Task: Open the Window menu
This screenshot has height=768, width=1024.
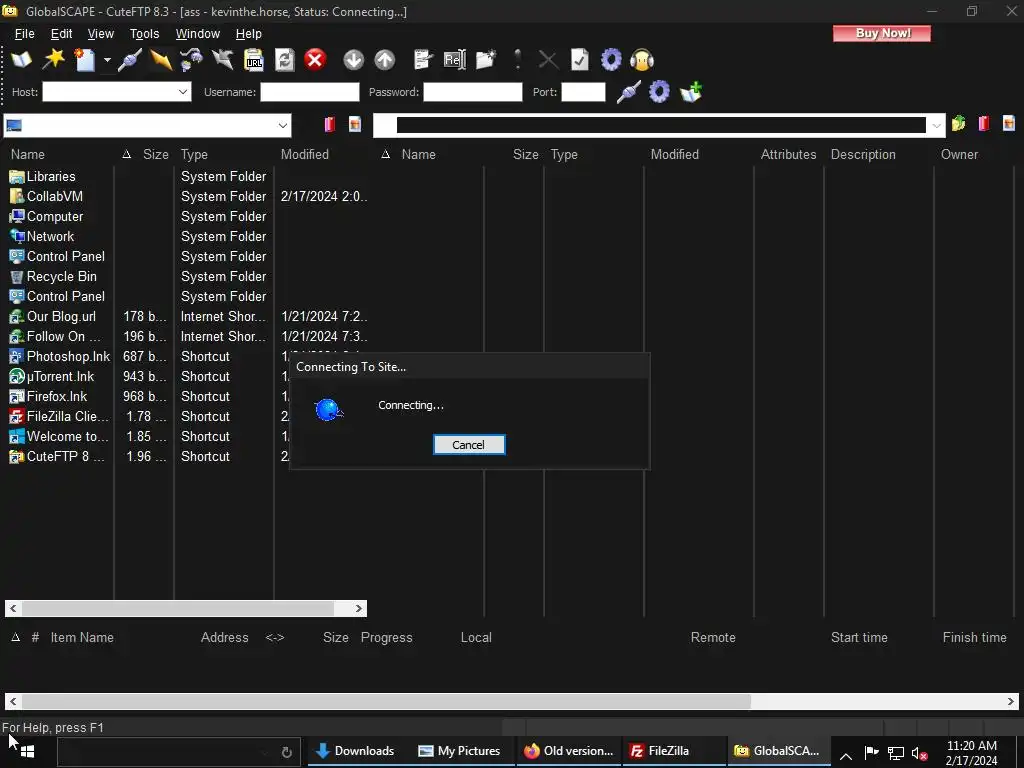Action: coord(197,34)
